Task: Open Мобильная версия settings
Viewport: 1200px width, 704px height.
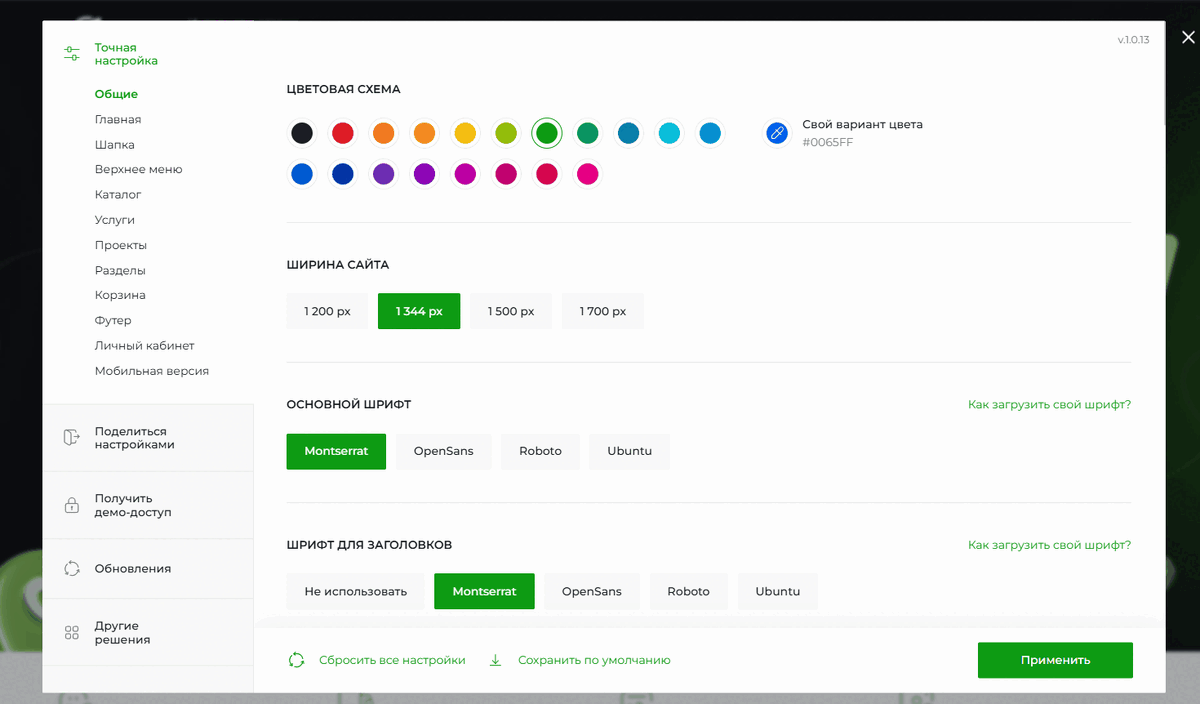Action: coord(152,371)
